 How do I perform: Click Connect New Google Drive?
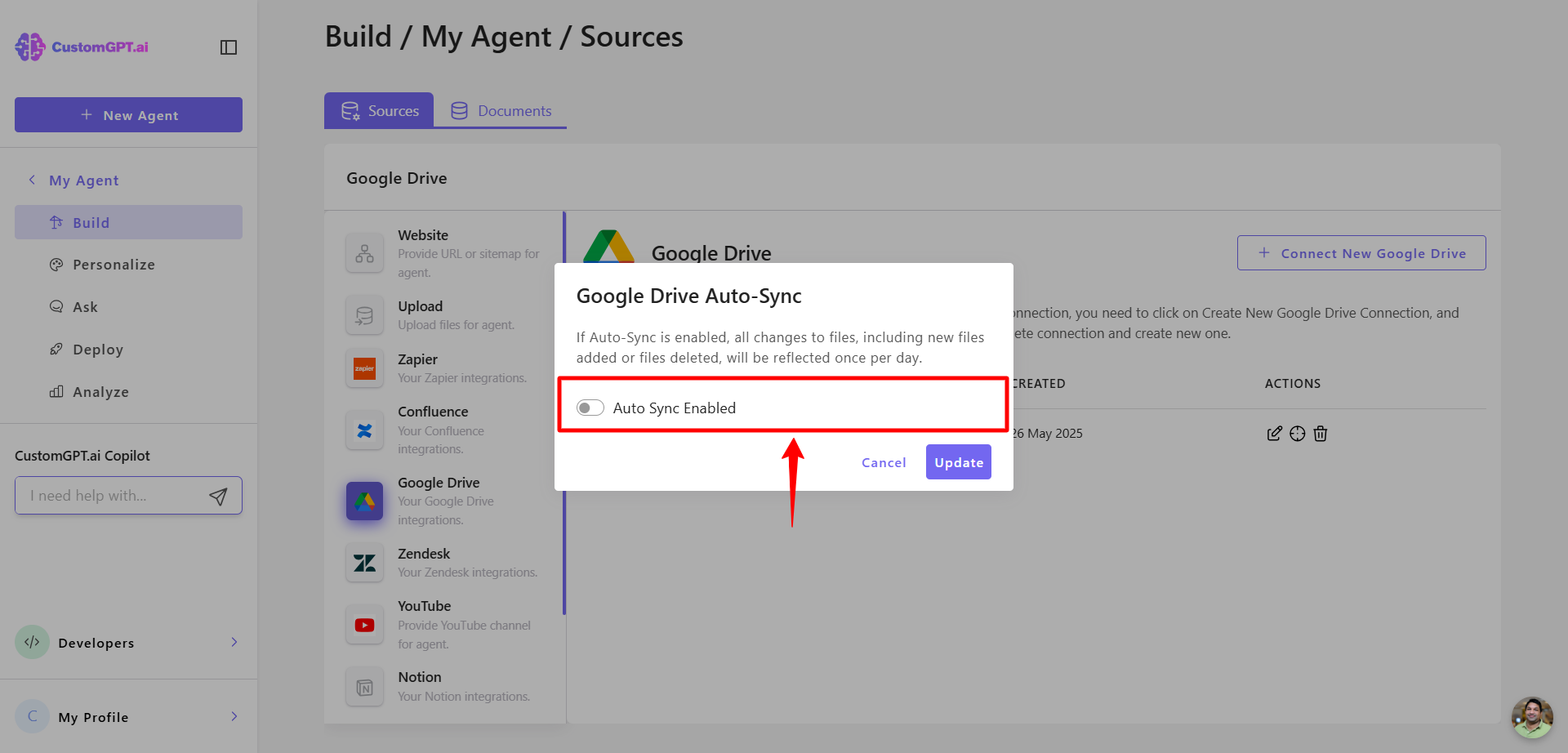point(1361,253)
